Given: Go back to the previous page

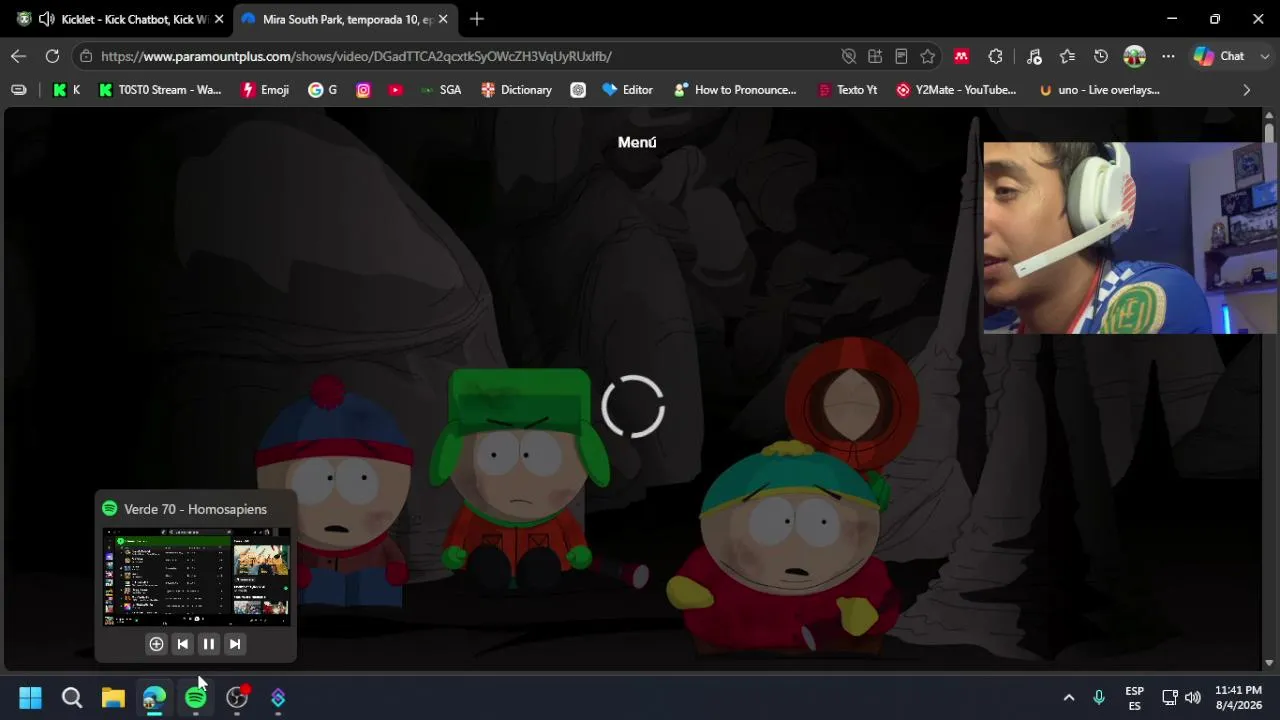Looking at the screenshot, I should (18, 56).
